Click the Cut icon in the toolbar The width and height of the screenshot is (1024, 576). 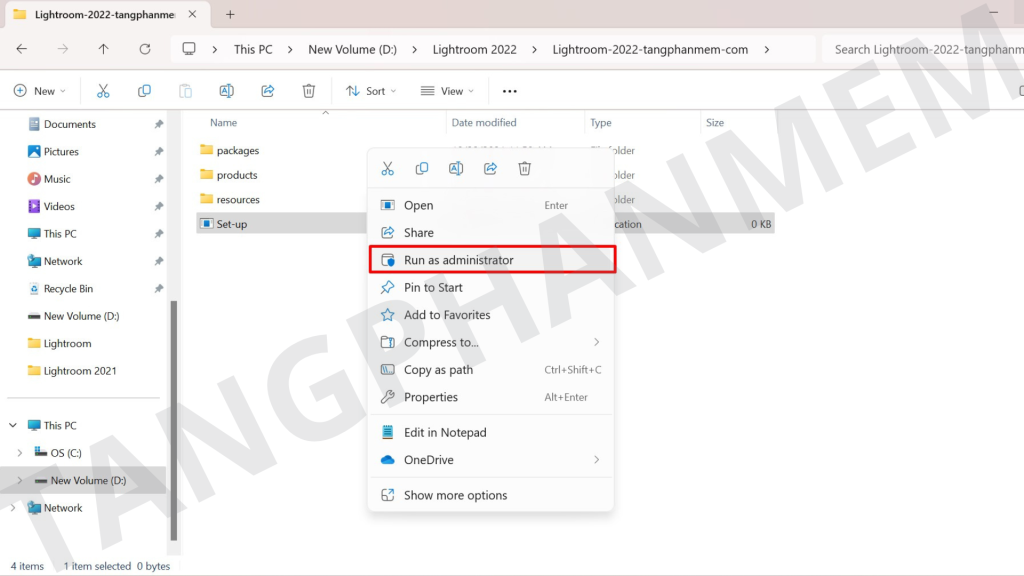[x=103, y=91]
